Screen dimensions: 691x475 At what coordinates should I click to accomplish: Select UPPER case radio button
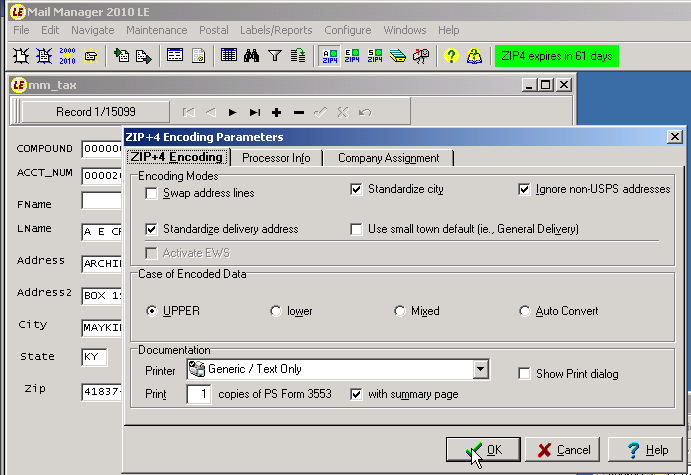[x=152, y=311]
